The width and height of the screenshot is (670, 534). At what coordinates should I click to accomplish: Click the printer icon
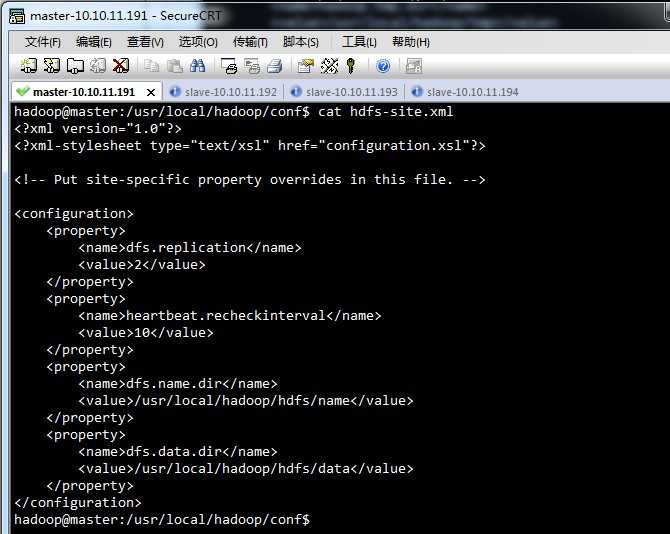275,66
